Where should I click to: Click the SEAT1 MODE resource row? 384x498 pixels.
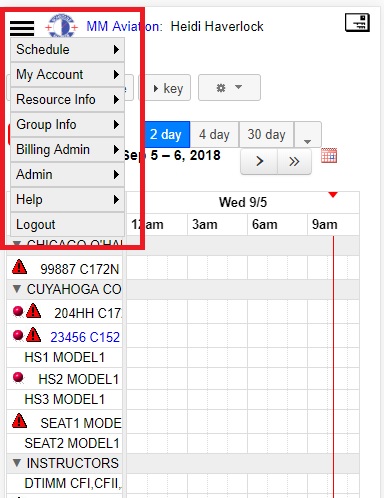[65, 422]
